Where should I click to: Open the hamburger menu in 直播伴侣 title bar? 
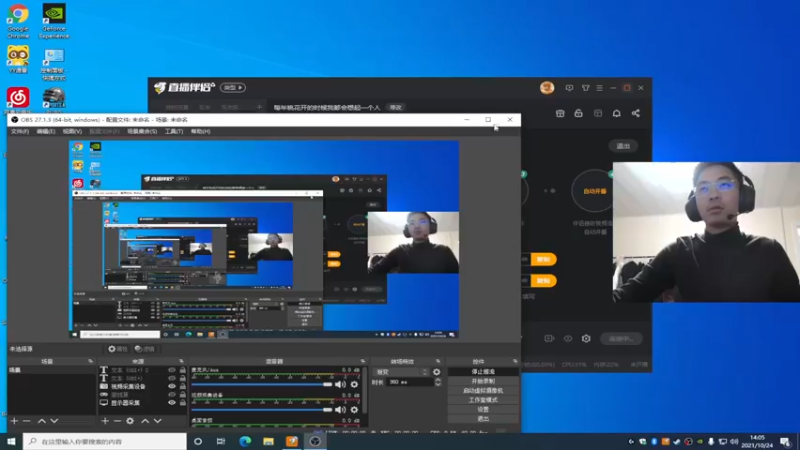599,88
